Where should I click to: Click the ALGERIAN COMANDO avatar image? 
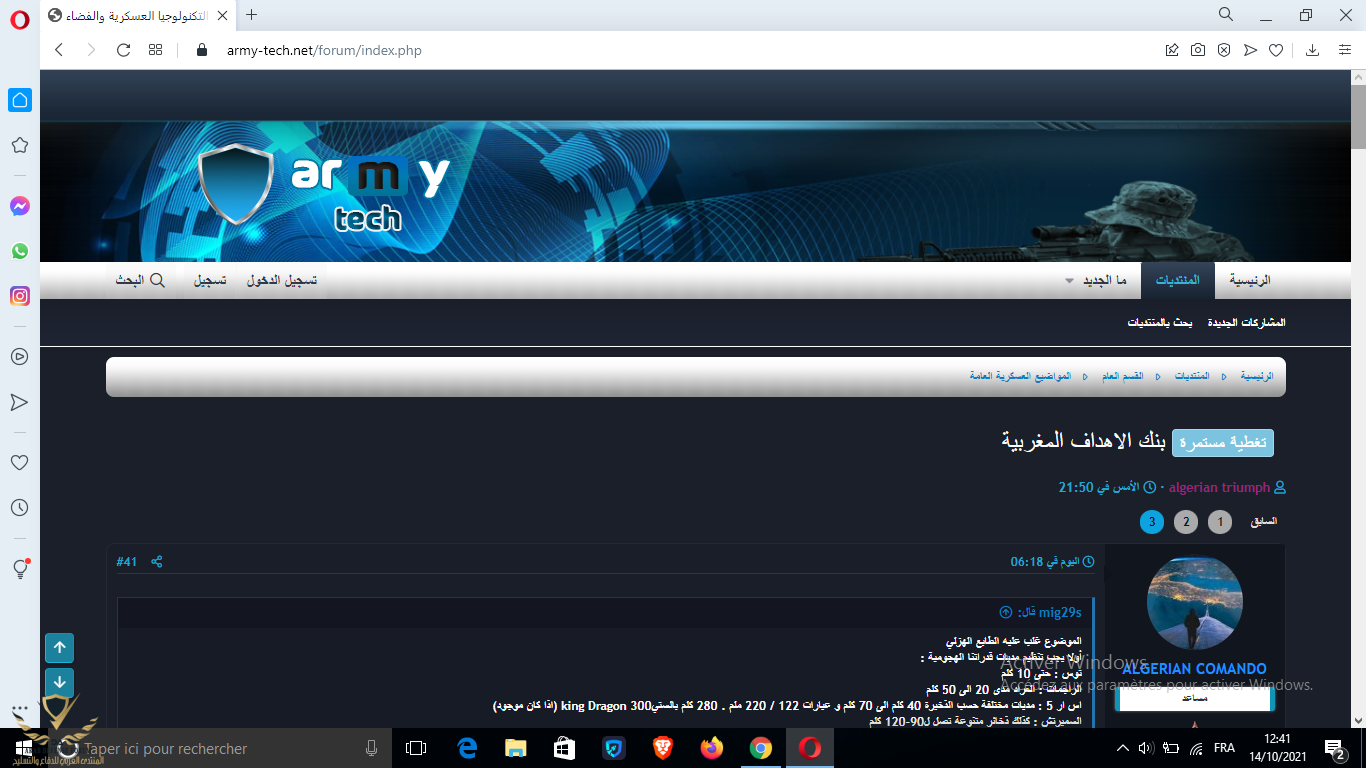1194,604
